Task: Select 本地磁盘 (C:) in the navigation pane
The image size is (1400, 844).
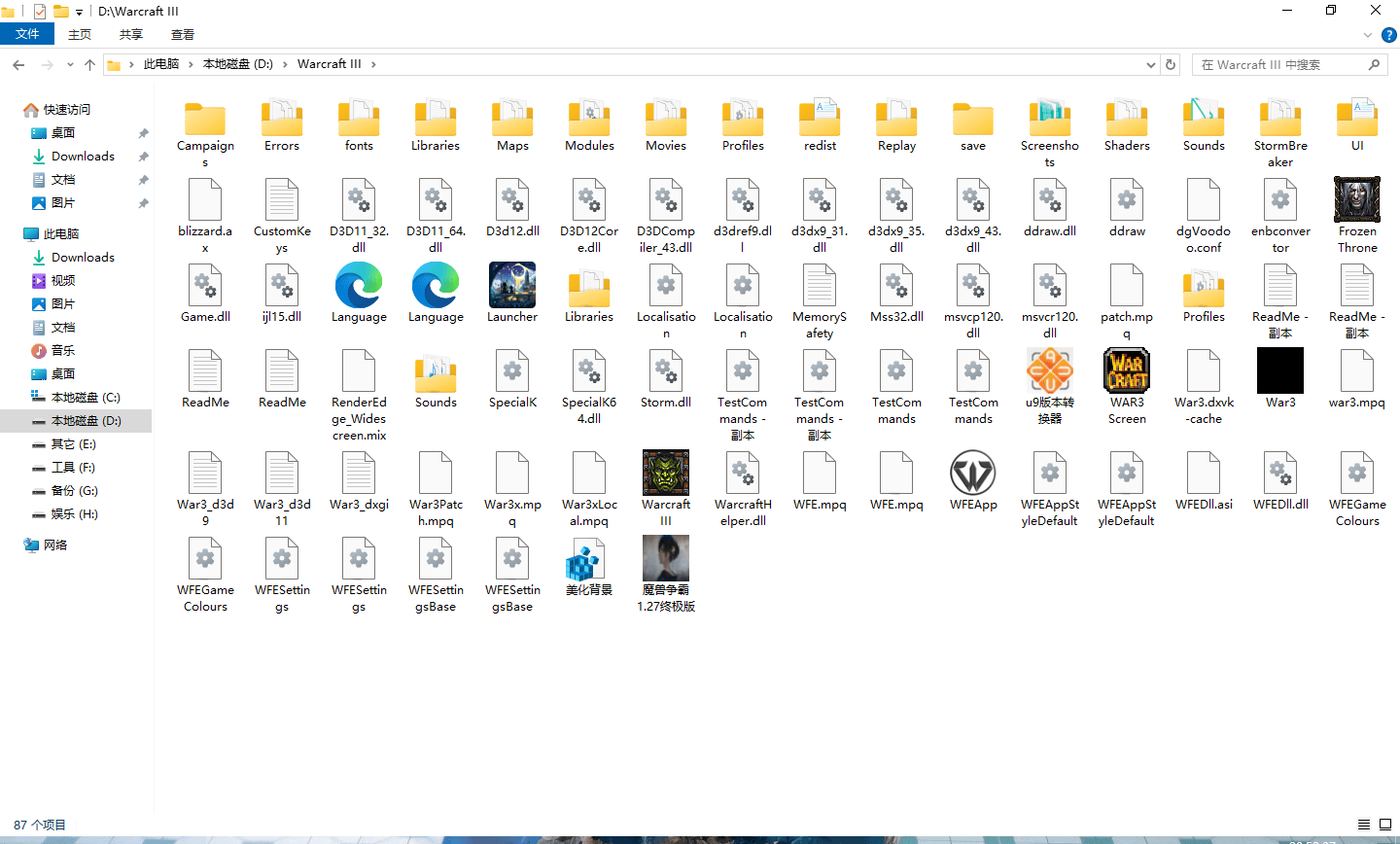Action: (86, 398)
